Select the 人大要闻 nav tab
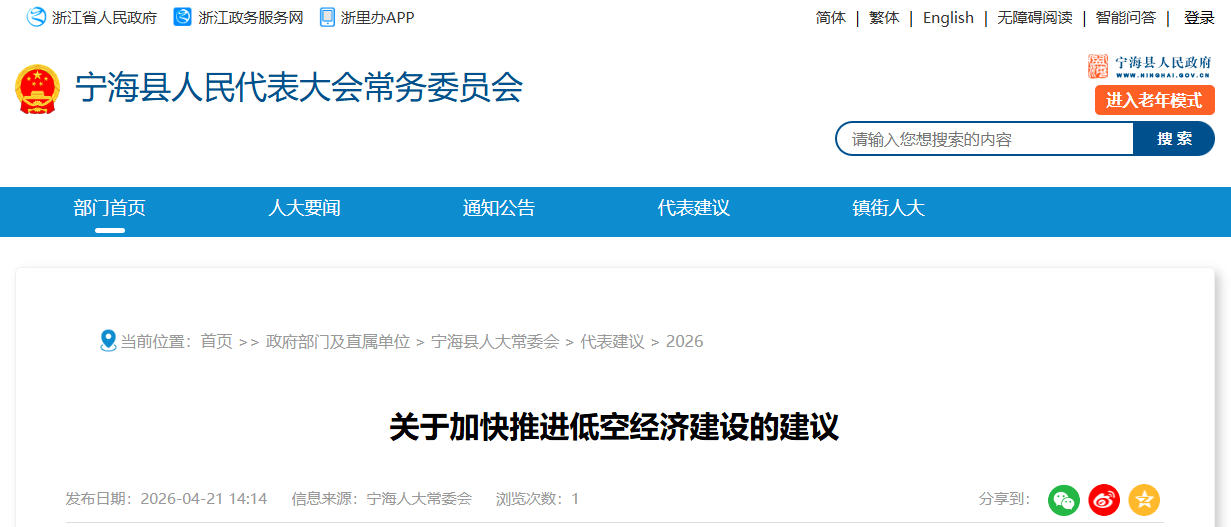The height and width of the screenshot is (527, 1231). point(305,208)
